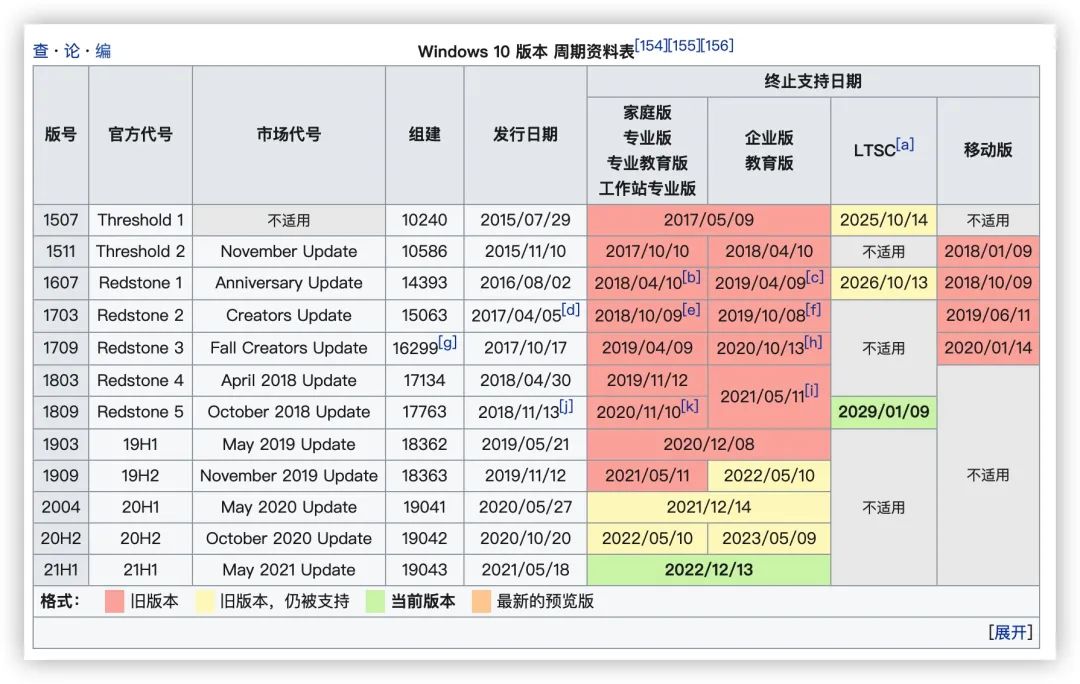Click the 组建 column header
The width and height of the screenshot is (1080, 684).
pos(424,135)
